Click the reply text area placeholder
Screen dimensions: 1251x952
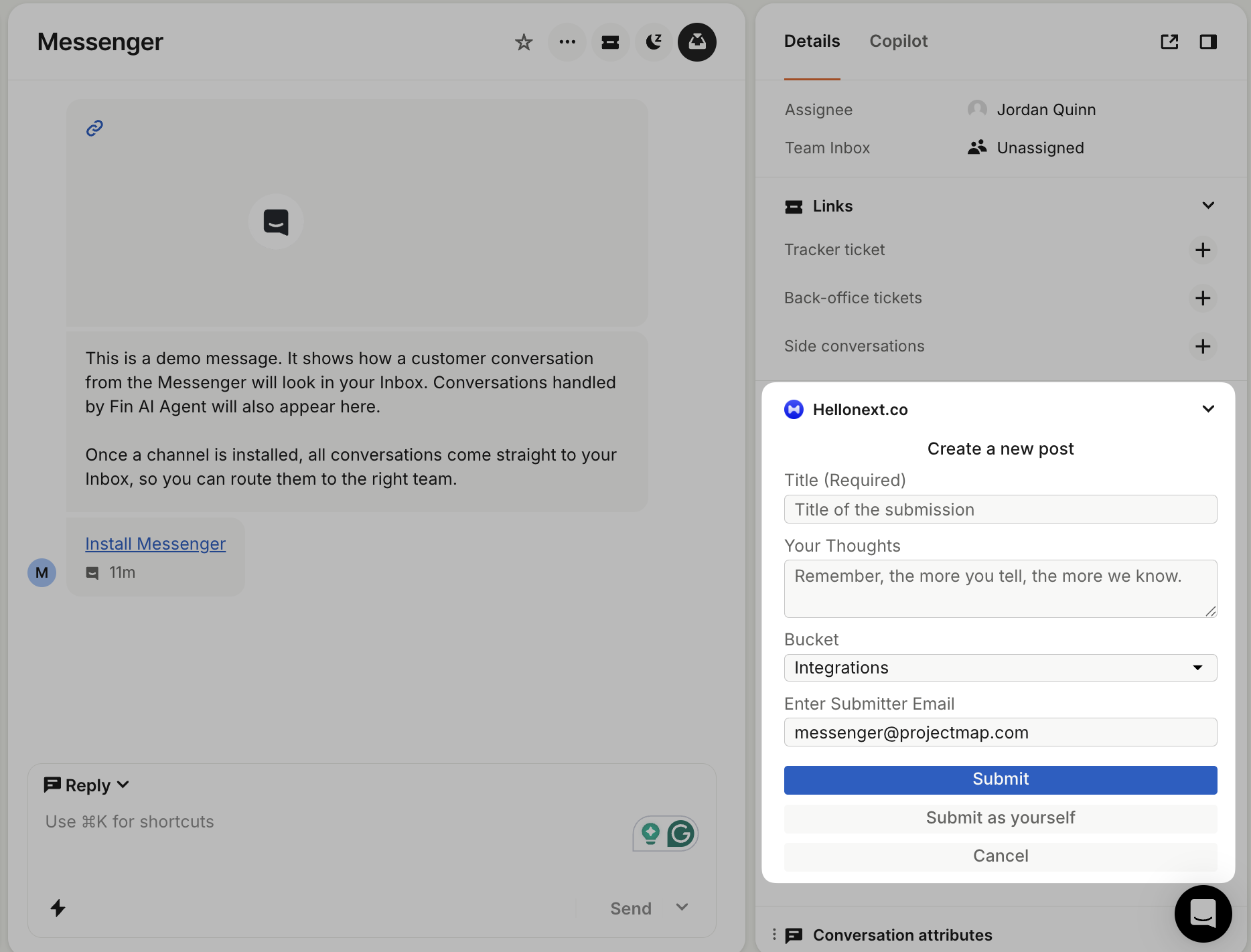click(130, 821)
